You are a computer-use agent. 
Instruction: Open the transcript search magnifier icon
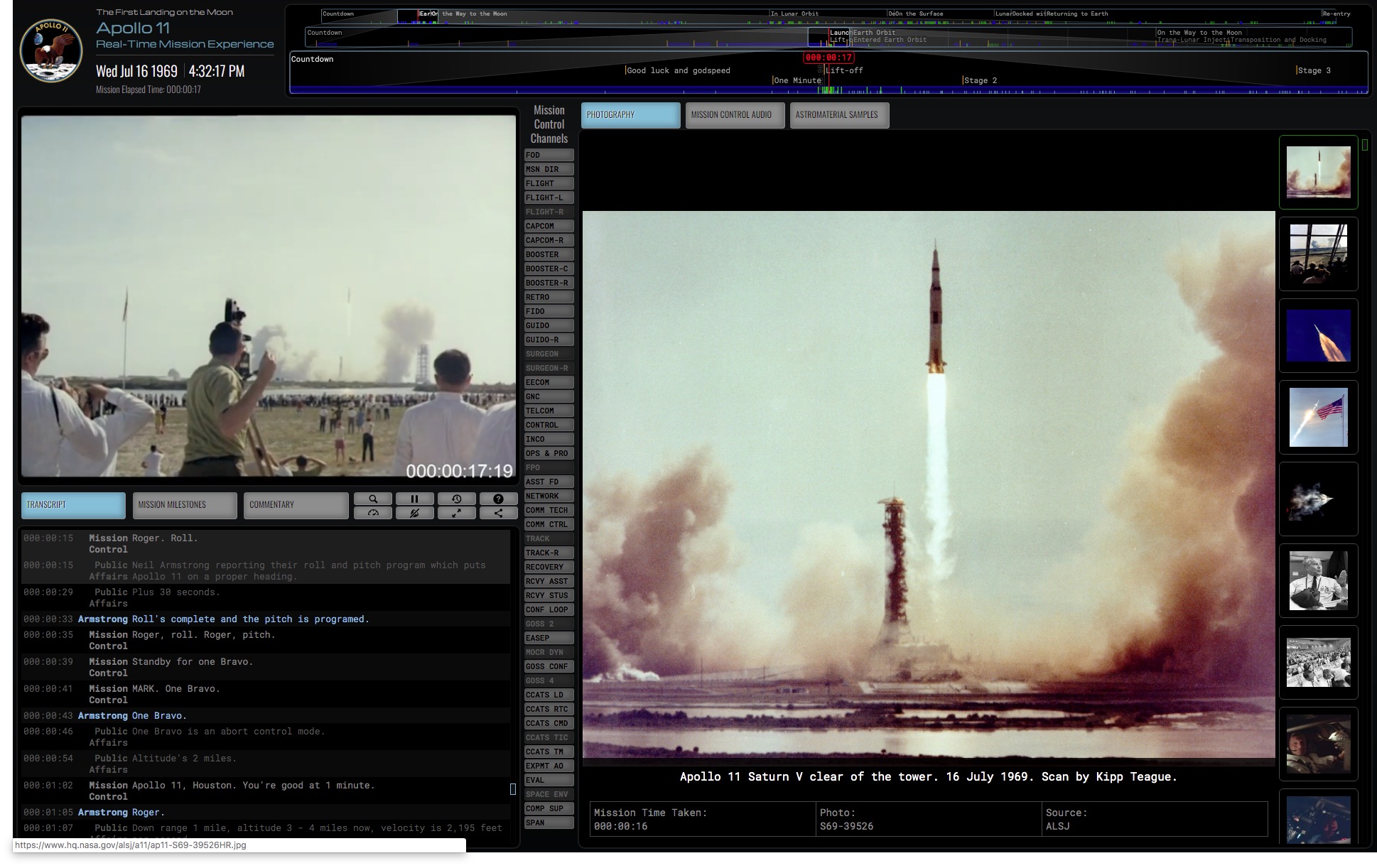[373, 499]
